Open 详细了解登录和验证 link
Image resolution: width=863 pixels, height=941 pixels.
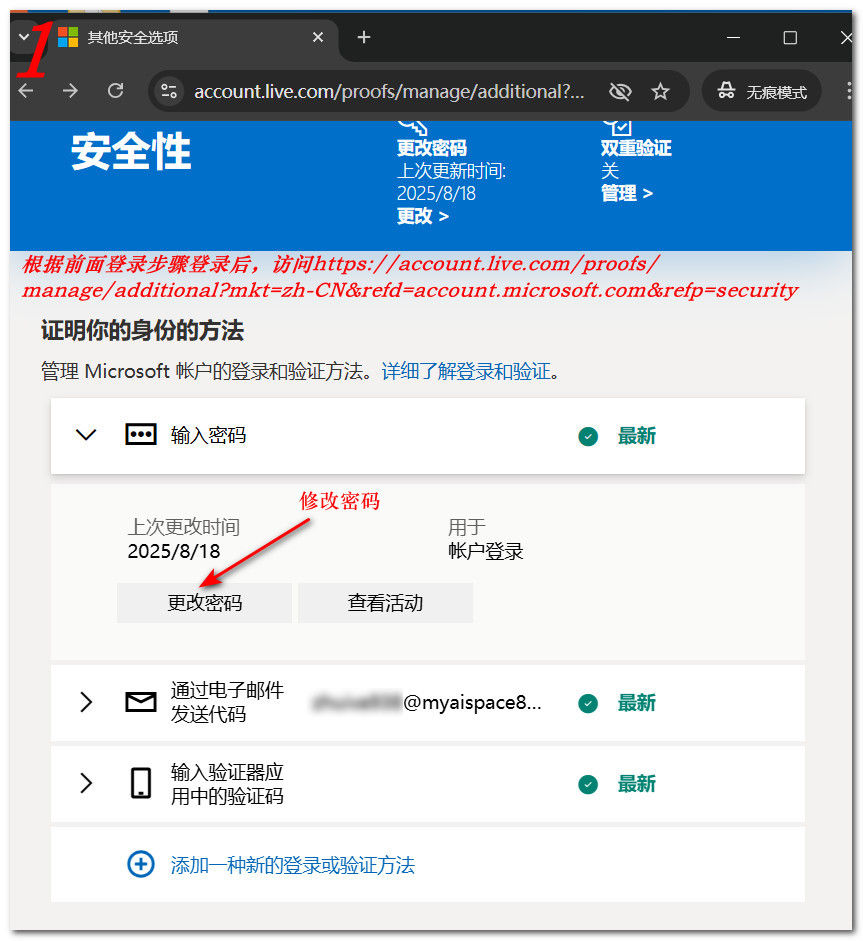click(x=466, y=371)
